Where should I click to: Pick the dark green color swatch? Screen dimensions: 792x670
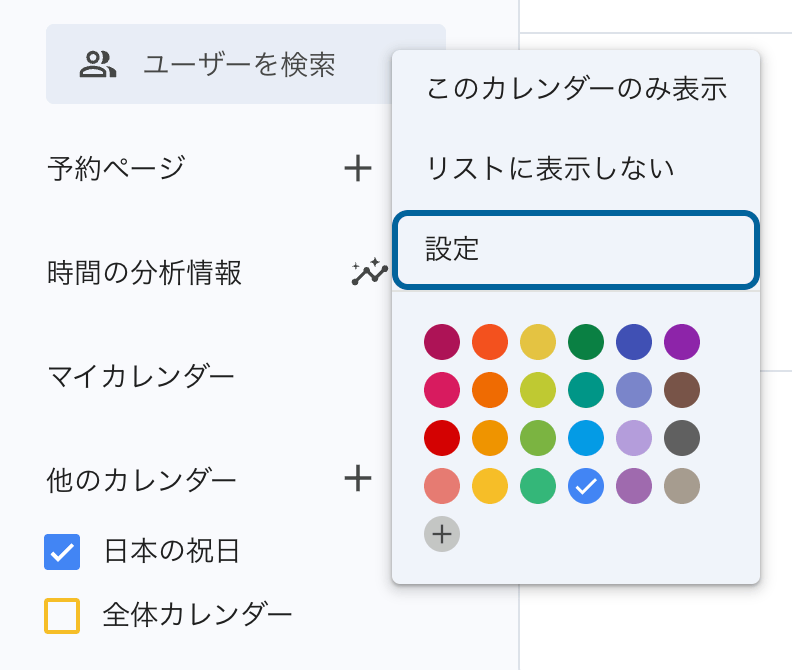(586, 342)
